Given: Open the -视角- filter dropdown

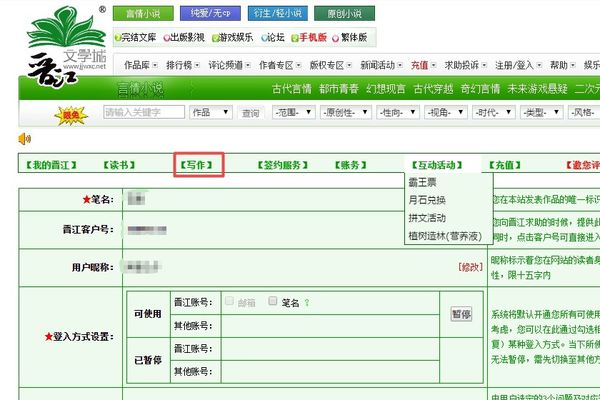Looking at the screenshot, I should pyautogui.click(x=445, y=113).
